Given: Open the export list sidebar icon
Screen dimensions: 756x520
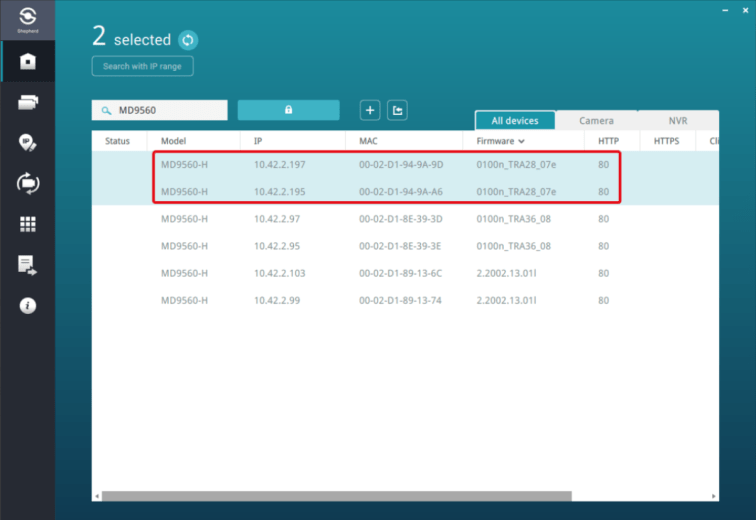Looking at the screenshot, I should click(x=27, y=265).
